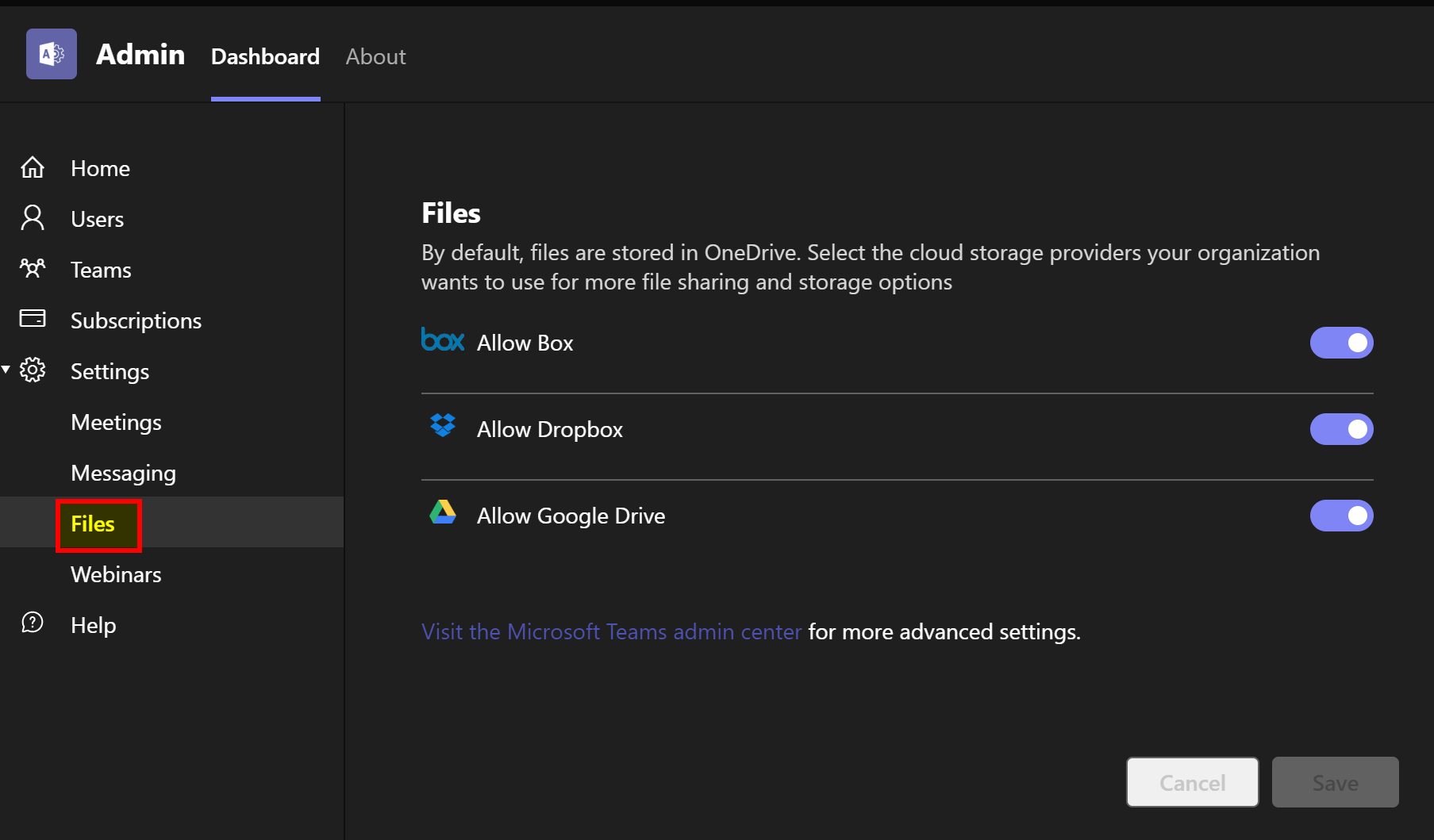Click the Admin app logo icon
This screenshot has width=1434, height=840.
[x=52, y=54]
